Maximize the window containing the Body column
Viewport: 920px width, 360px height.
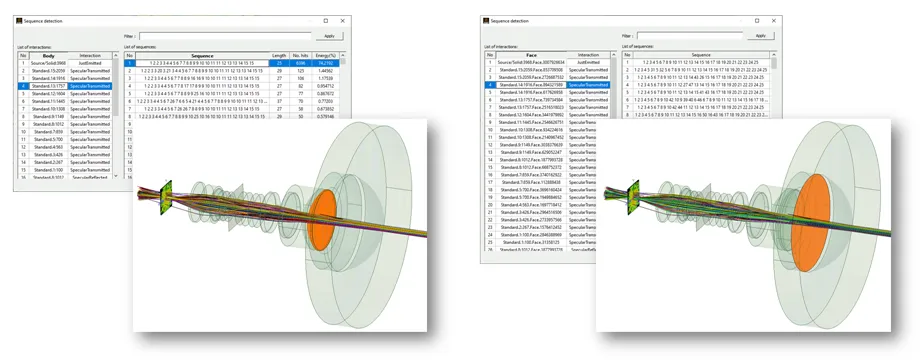[x=326, y=21]
